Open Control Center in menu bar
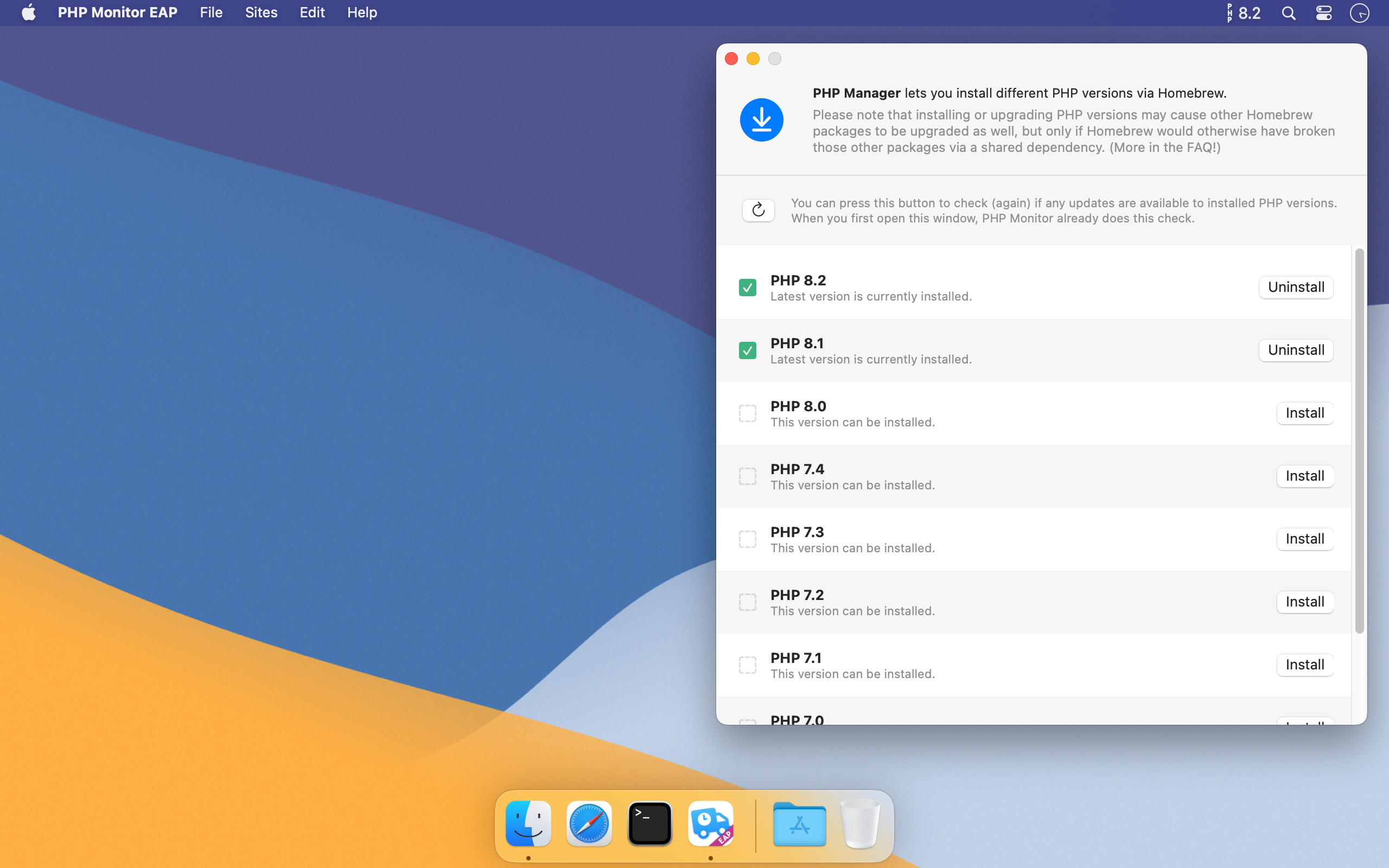 1323,12
